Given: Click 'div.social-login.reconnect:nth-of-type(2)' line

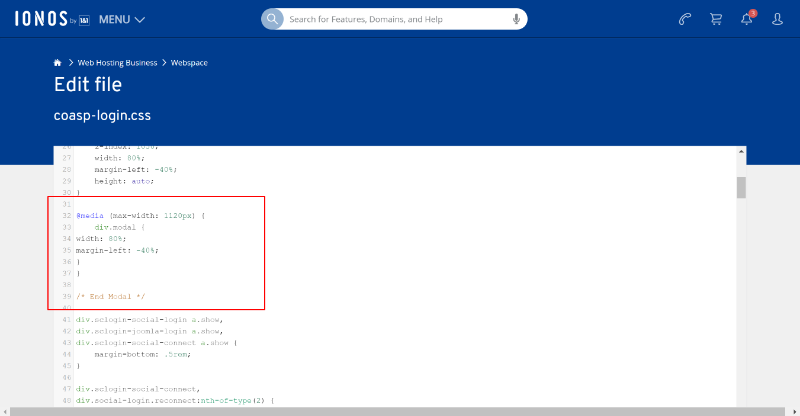Looking at the screenshot, I should [x=175, y=401].
